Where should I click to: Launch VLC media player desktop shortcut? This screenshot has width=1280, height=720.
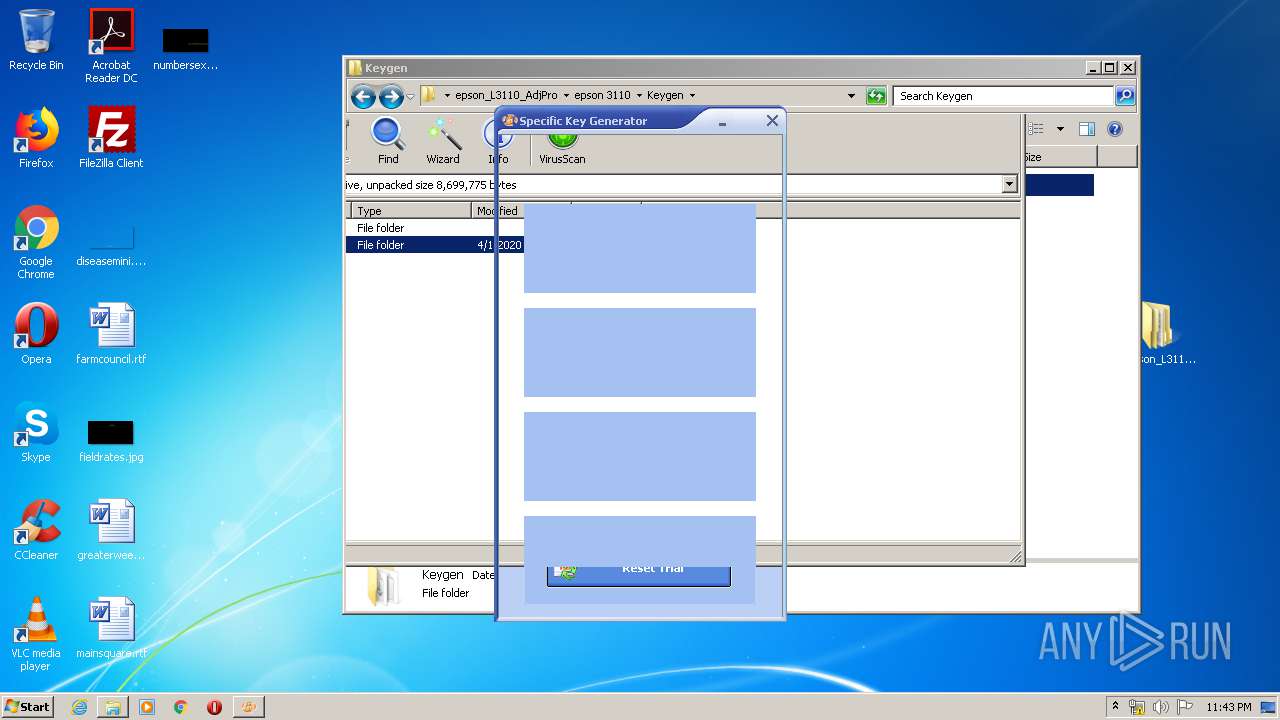point(36,634)
